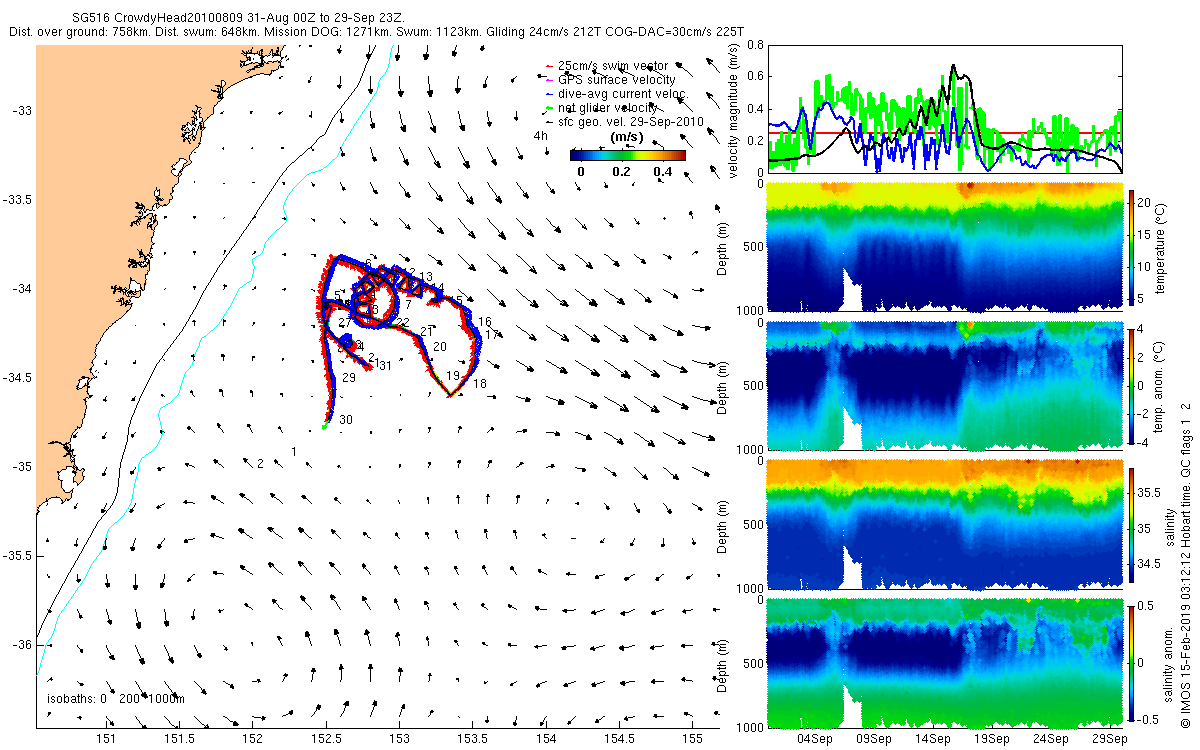Click the '-33.5' latitude tick label

coord(17,200)
